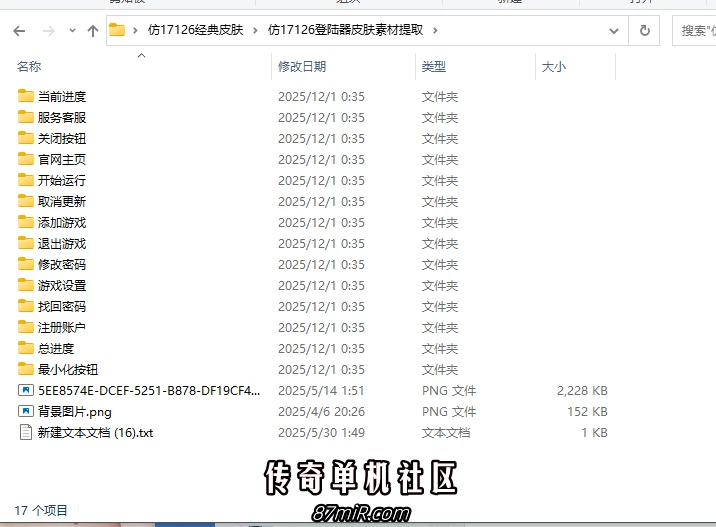Screen dimensions: 716x527
Task: Select the 总进度 folder icon
Action: [x=26, y=348]
